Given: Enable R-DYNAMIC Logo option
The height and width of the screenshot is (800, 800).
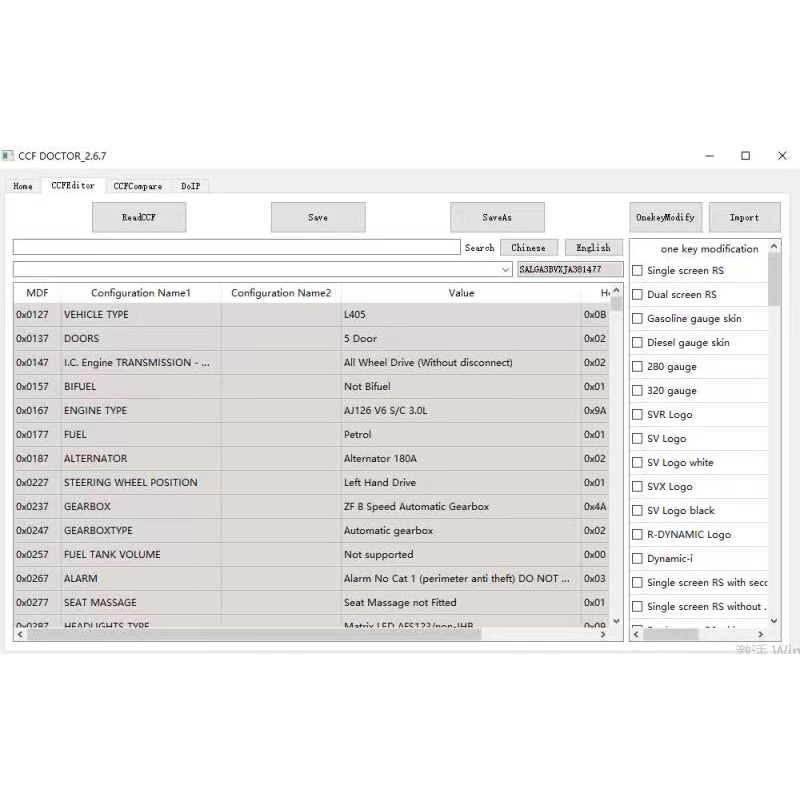Looking at the screenshot, I should click(637, 534).
